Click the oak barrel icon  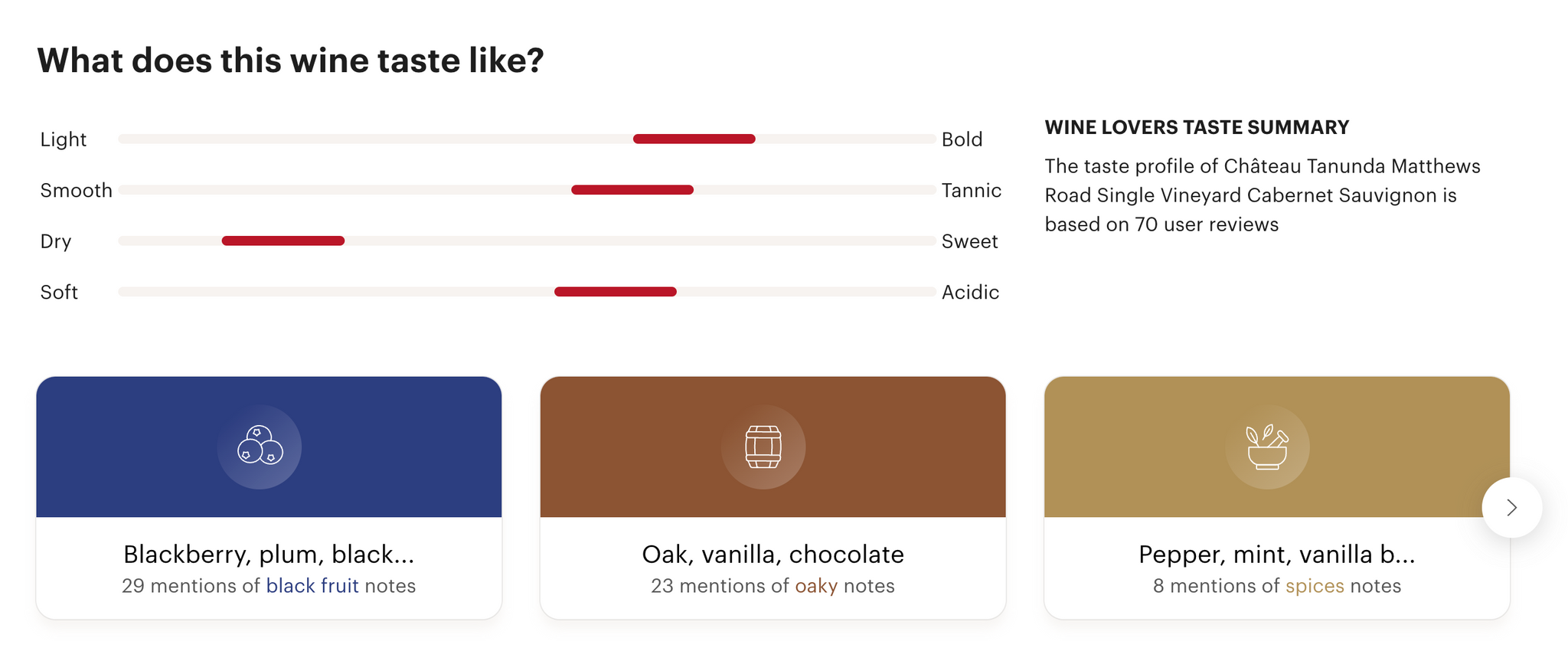click(x=763, y=447)
